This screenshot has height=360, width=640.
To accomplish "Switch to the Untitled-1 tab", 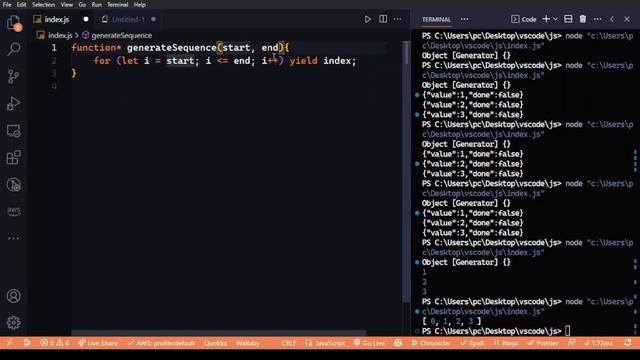I will point(128,19).
